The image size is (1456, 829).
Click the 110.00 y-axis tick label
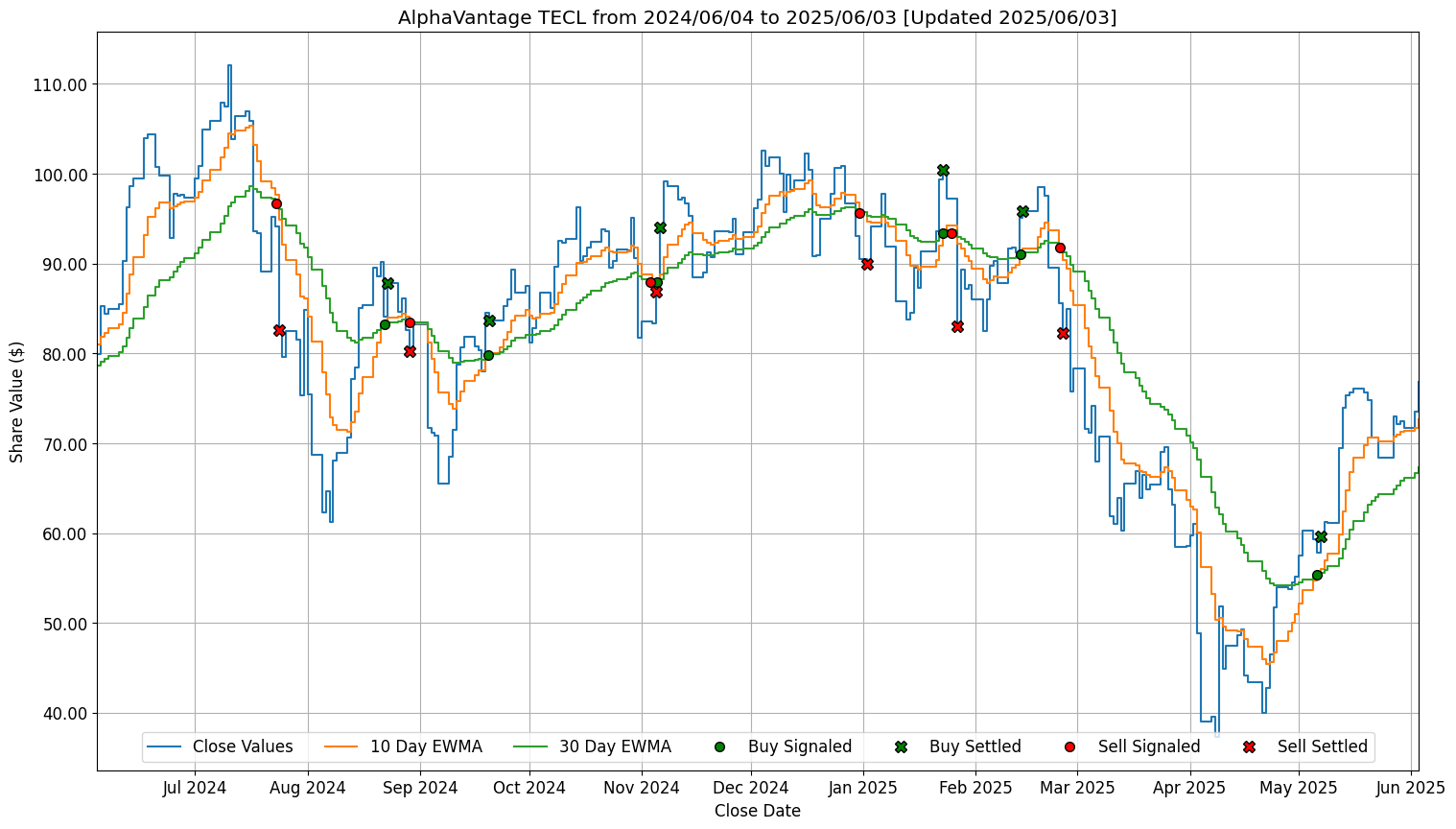tap(60, 84)
